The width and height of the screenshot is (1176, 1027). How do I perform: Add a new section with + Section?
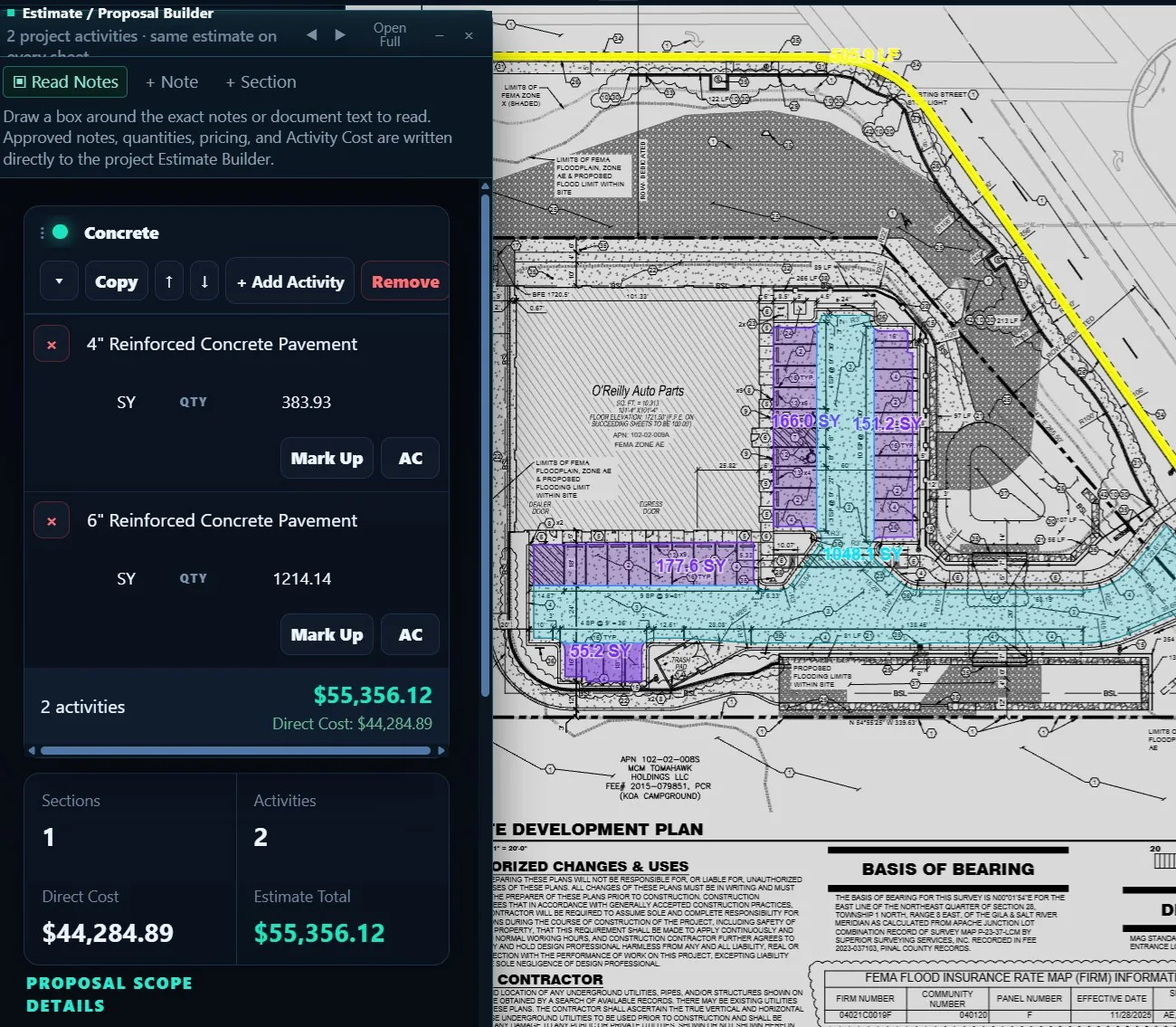point(261,81)
